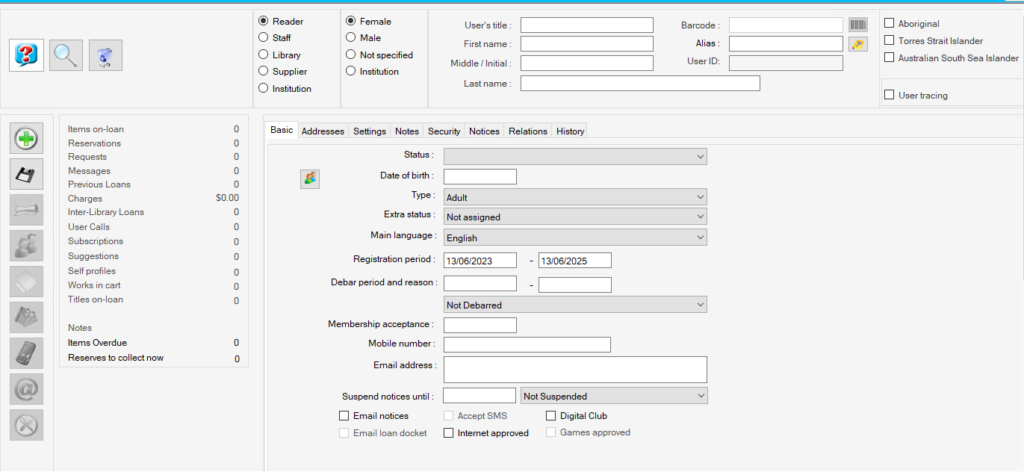
Task: Click the Items on-loan summary row
Action: point(153,129)
